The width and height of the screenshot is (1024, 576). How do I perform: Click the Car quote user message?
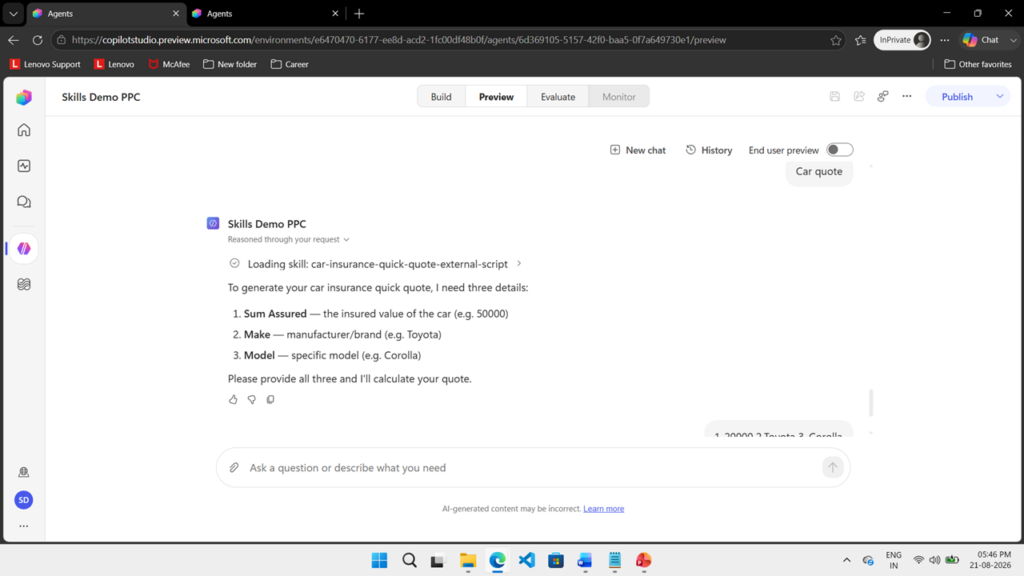[819, 172]
